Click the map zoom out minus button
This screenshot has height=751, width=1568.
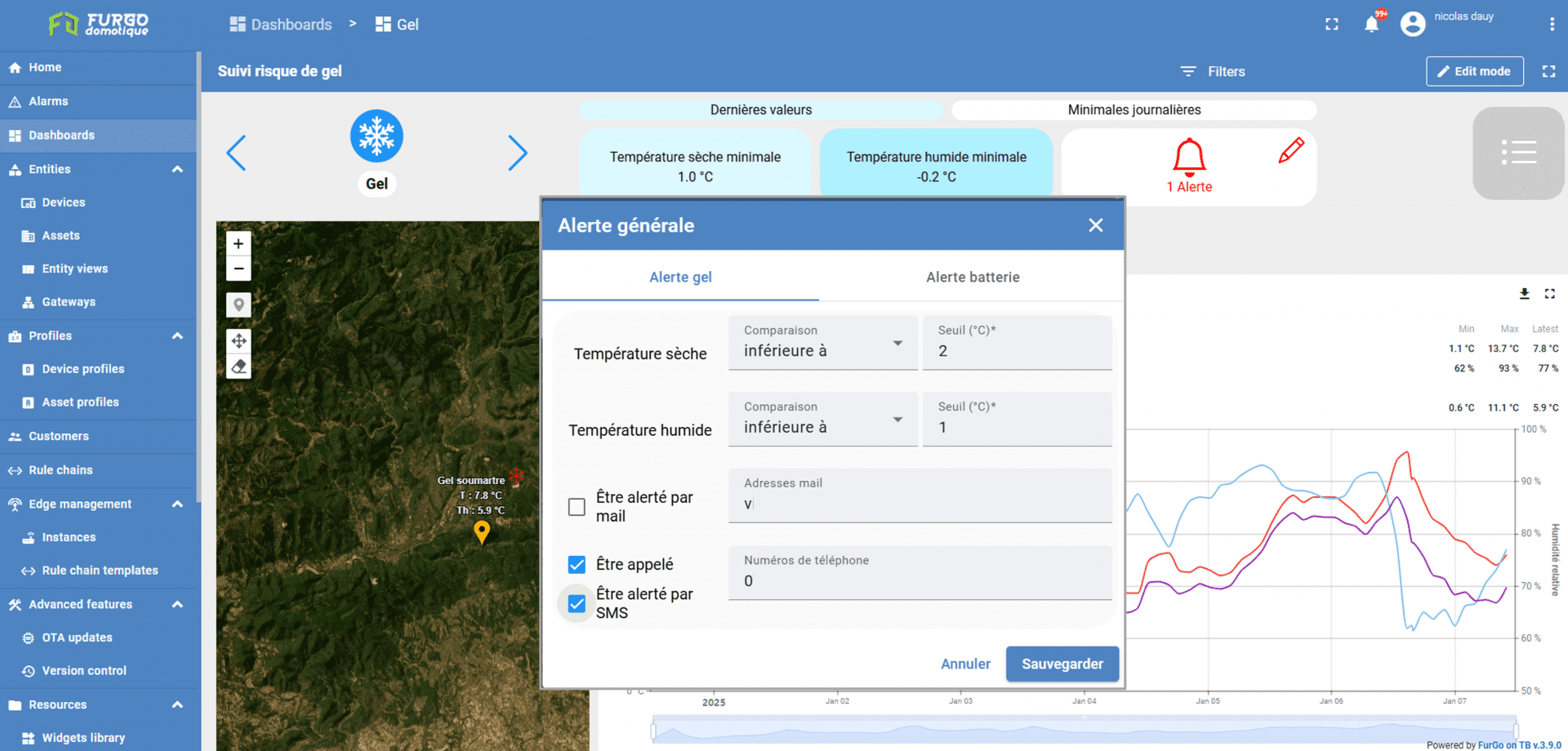(238, 269)
